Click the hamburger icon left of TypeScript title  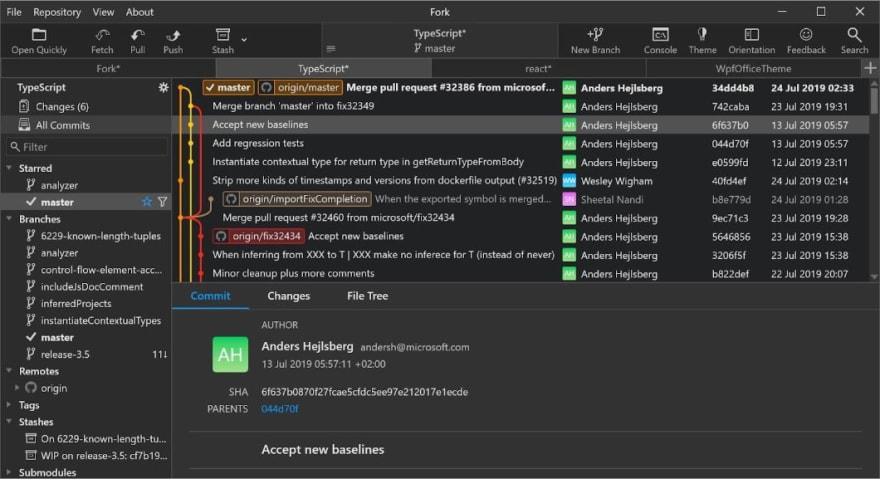pyautogui.click(x=331, y=49)
